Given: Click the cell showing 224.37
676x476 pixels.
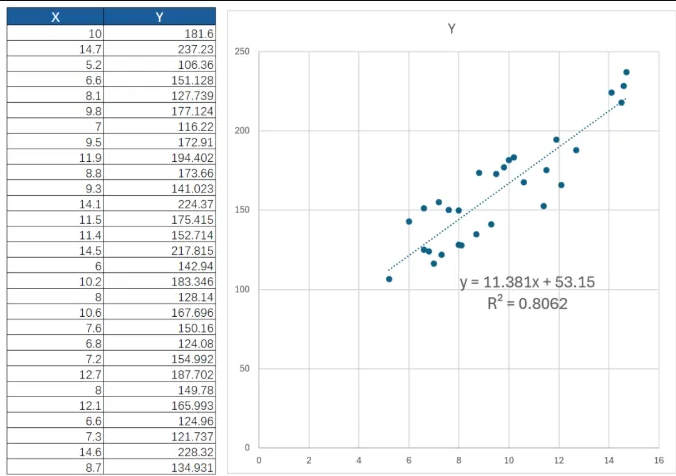Looking at the screenshot, I should pyautogui.click(x=160, y=204).
